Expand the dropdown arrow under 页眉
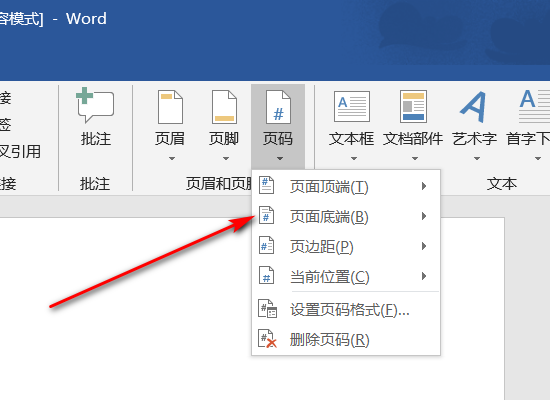550x400 pixels. (172, 159)
